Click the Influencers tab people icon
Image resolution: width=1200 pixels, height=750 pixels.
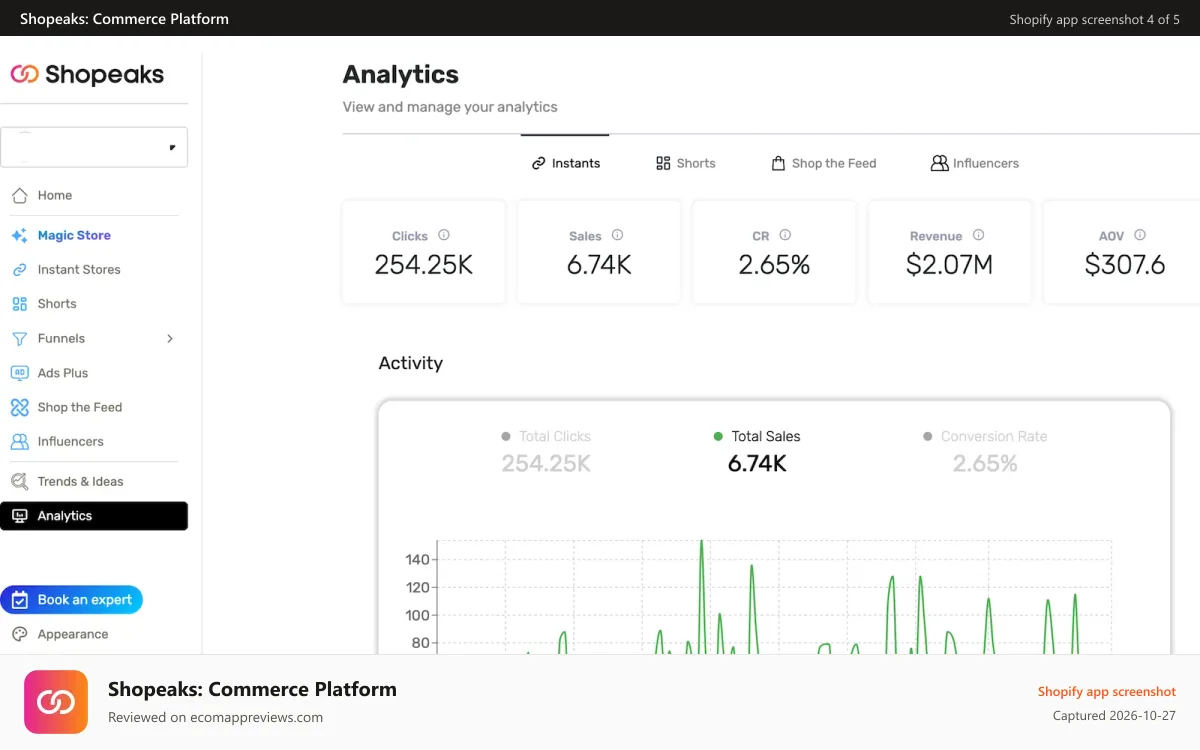tap(939, 163)
